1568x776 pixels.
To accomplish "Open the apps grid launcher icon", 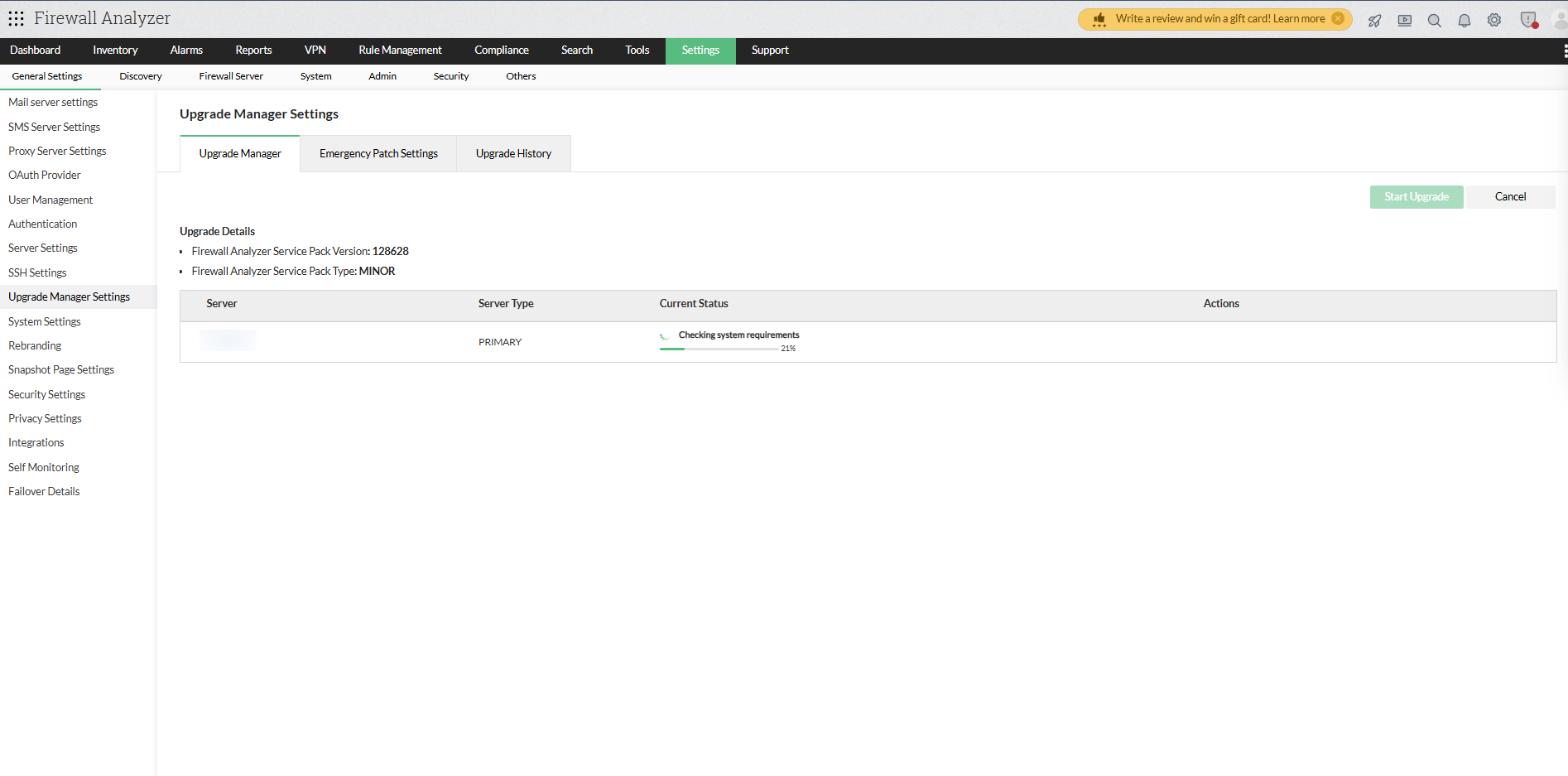I will point(16,18).
